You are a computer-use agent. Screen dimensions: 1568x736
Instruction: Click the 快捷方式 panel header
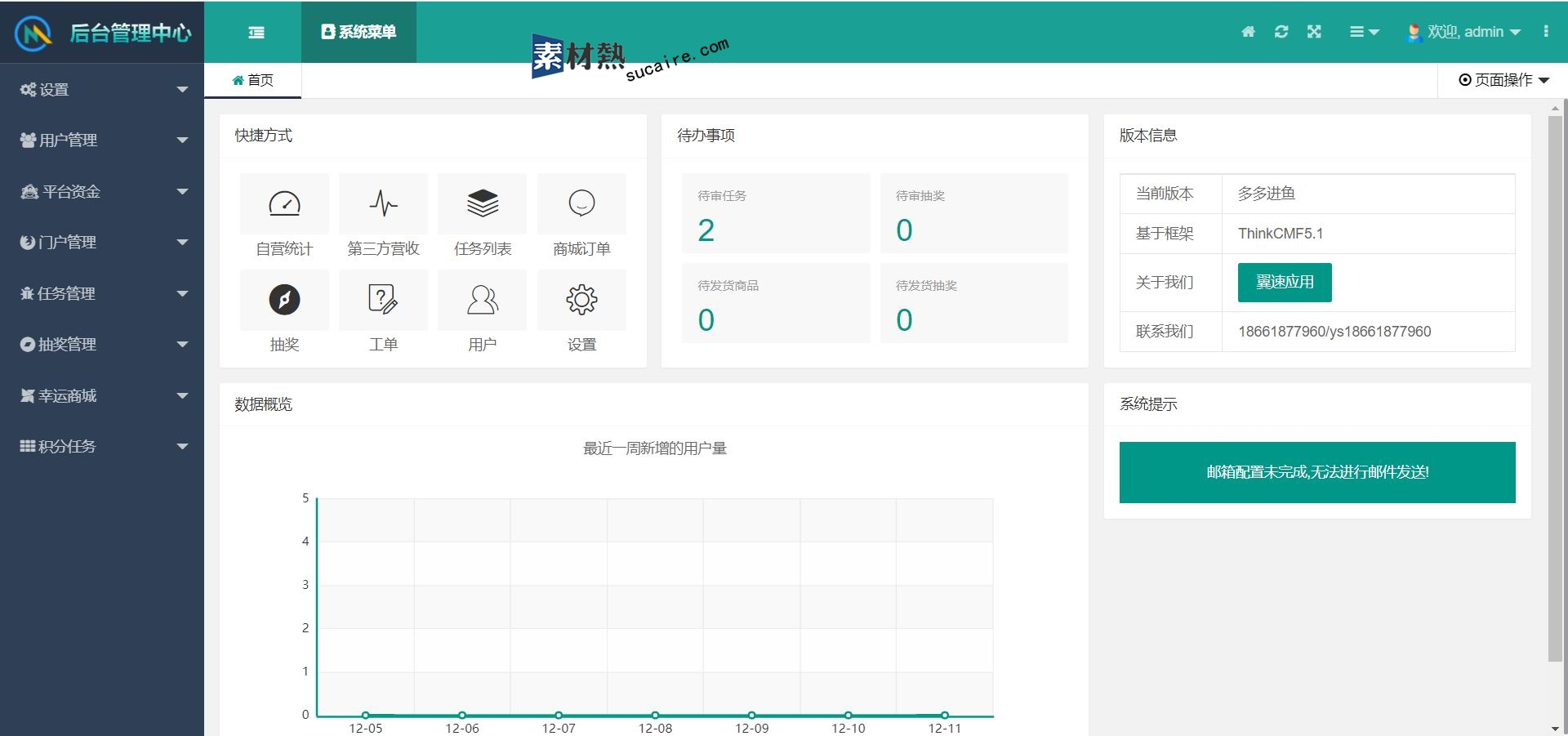[263, 136]
